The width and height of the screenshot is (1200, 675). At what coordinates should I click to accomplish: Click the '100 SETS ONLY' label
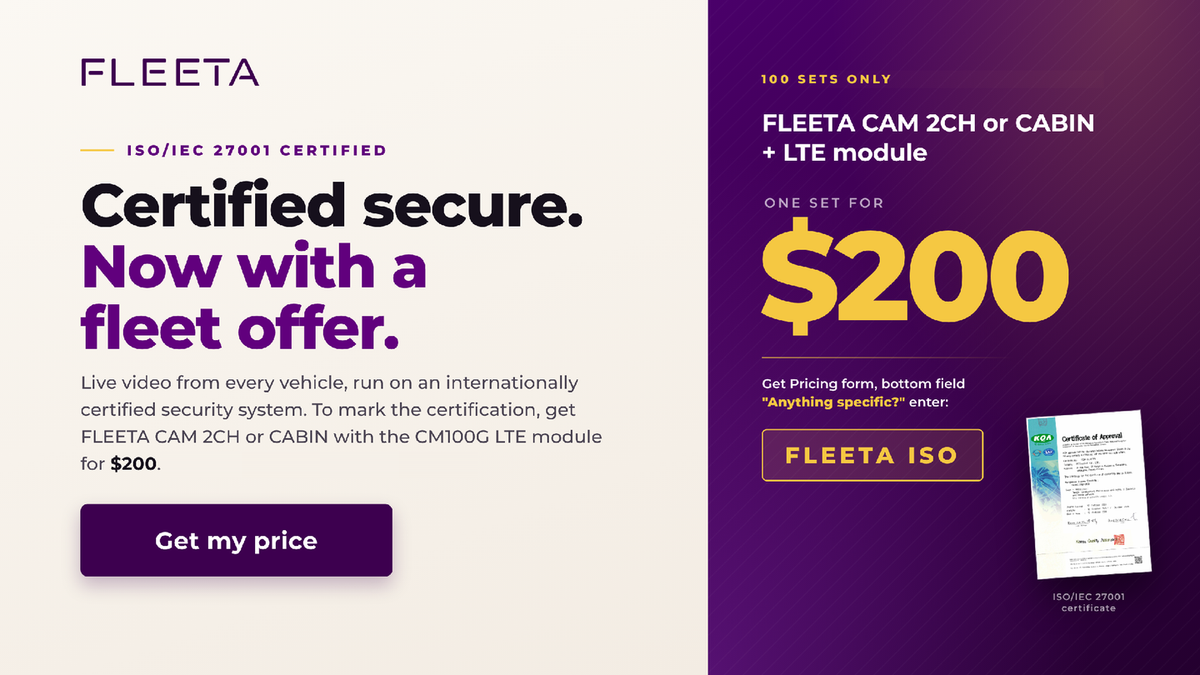826,79
